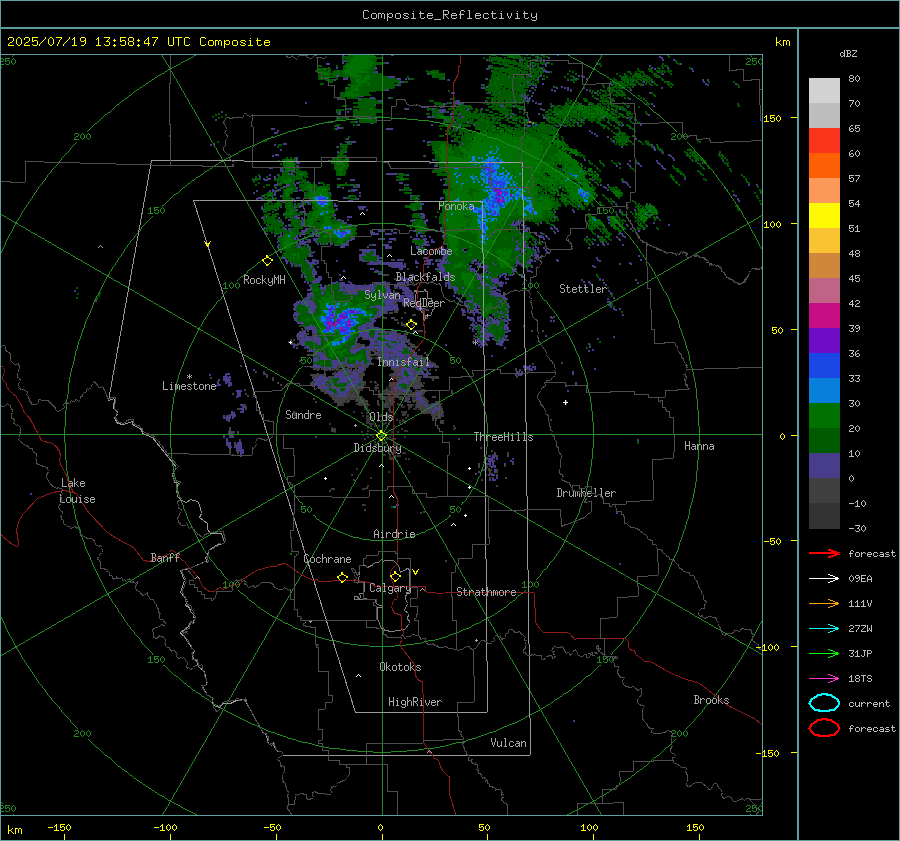Click the Strathmore label

coord(486,592)
